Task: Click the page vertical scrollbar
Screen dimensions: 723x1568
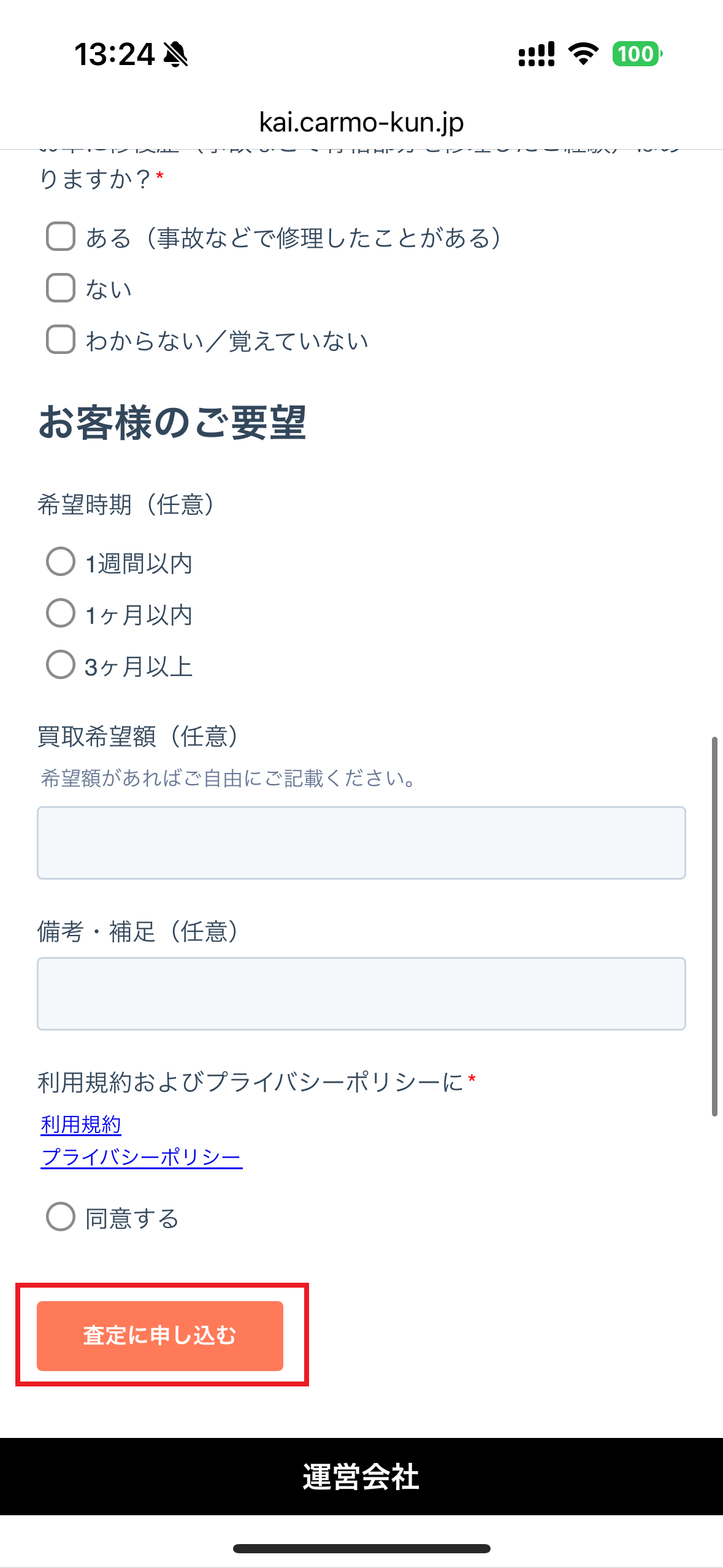Action: pos(714,926)
